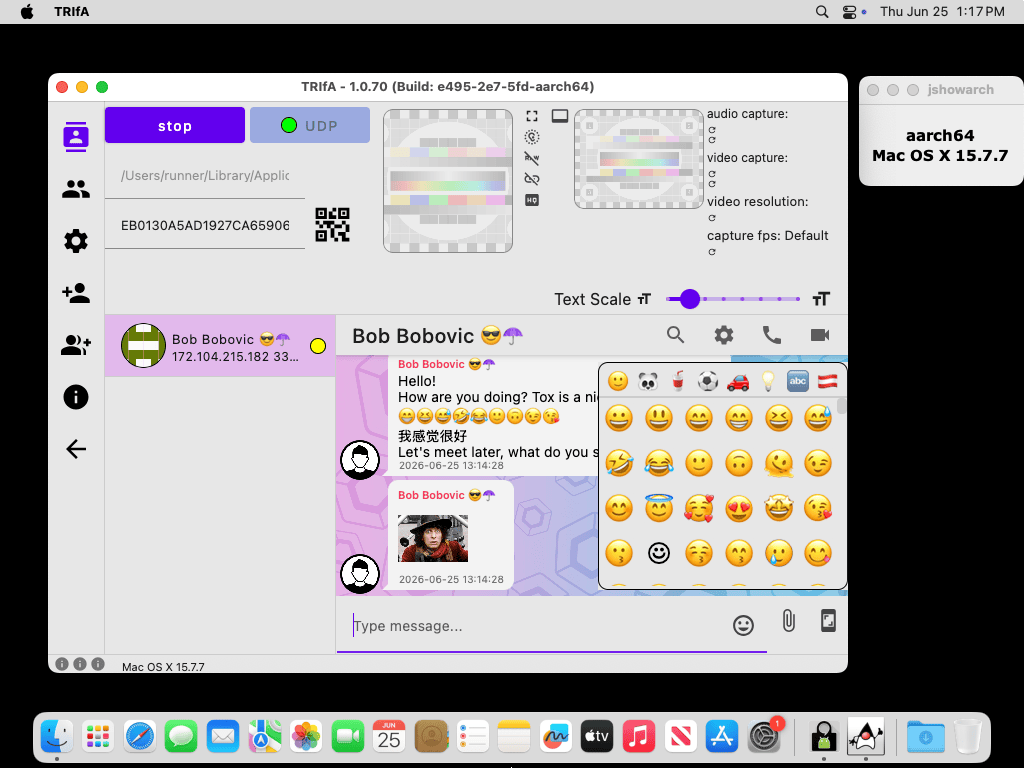1024x768 pixels.
Task: Click the small text icon by Text Scale
Action: (645, 299)
